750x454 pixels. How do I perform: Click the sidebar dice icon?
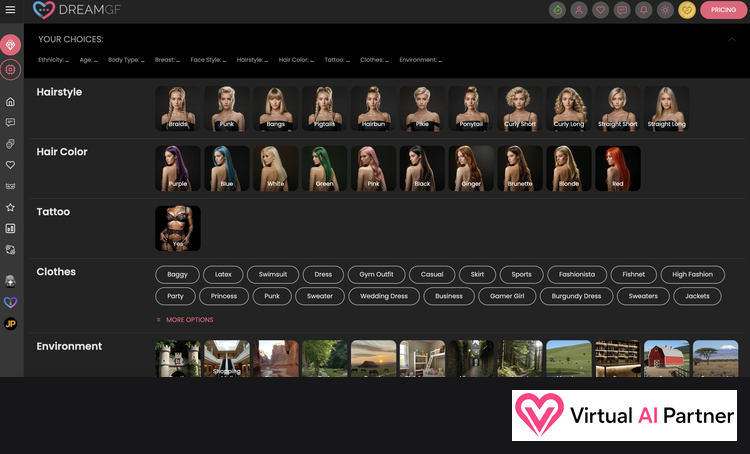11,250
